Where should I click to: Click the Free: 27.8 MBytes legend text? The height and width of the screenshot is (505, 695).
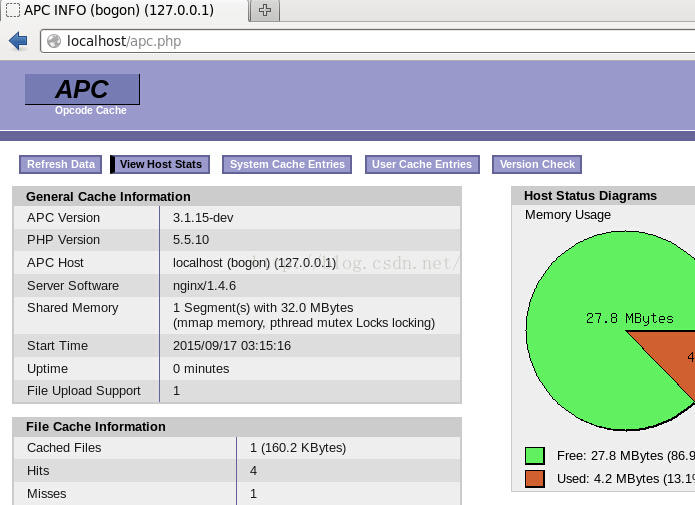click(626, 456)
